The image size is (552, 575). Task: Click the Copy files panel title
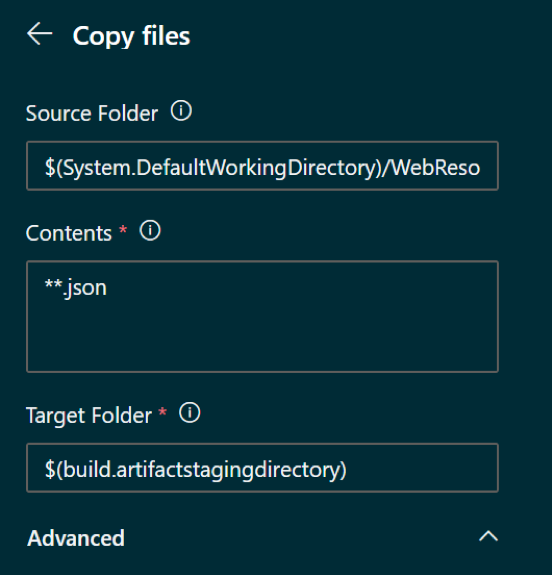click(x=131, y=36)
